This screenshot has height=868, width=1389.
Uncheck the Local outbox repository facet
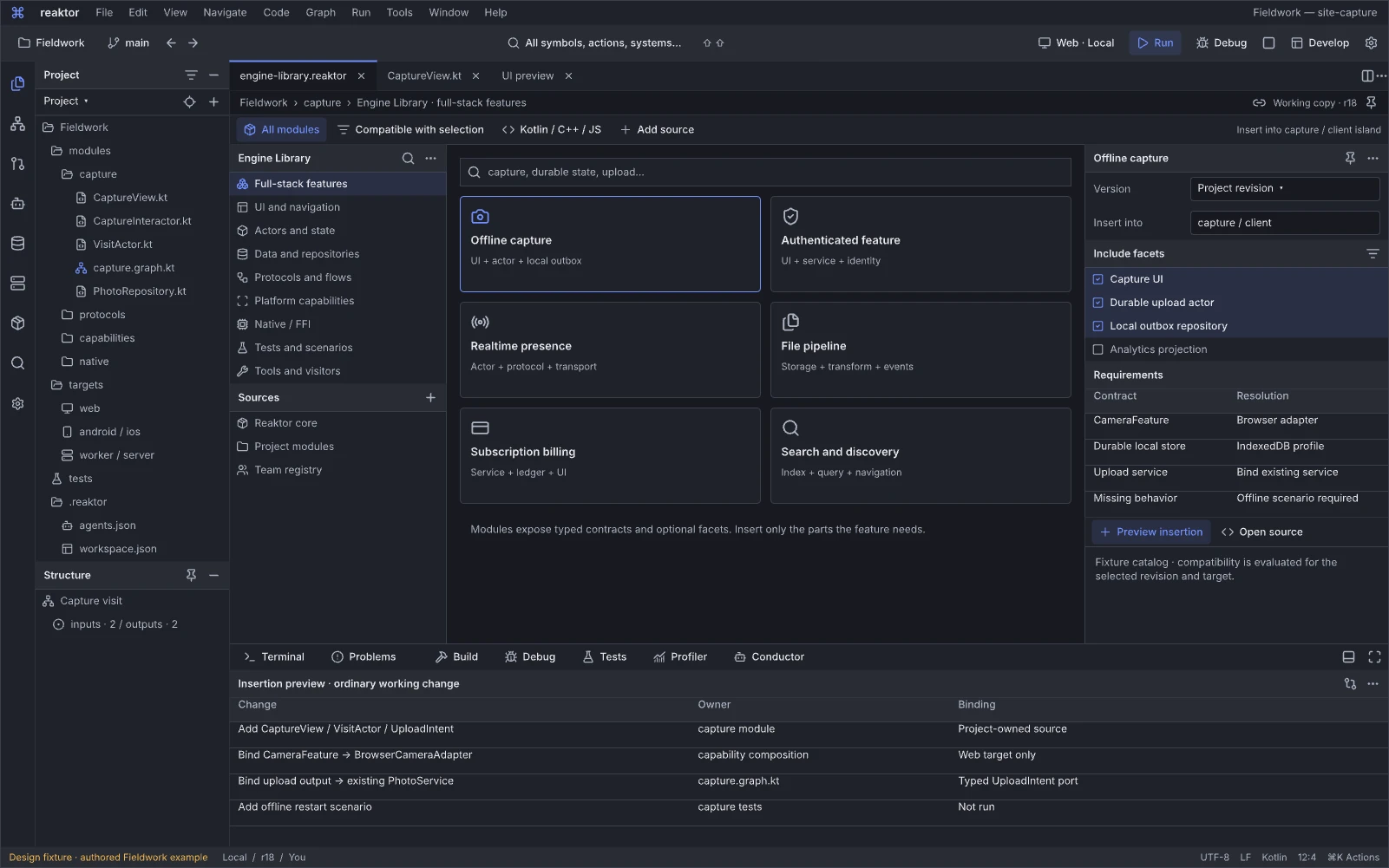[1097, 326]
